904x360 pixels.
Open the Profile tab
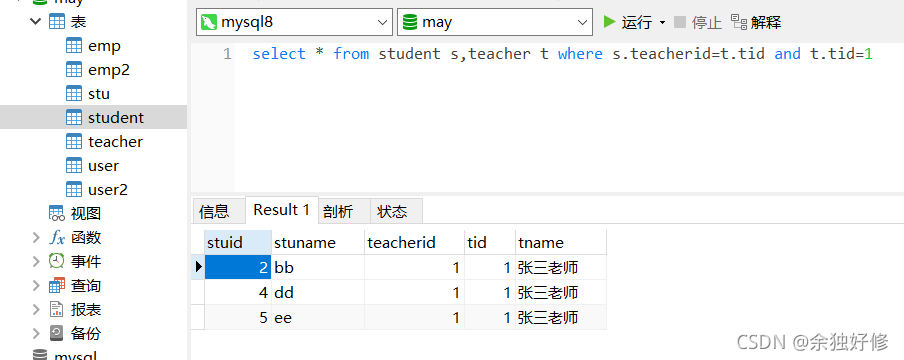pos(338,211)
